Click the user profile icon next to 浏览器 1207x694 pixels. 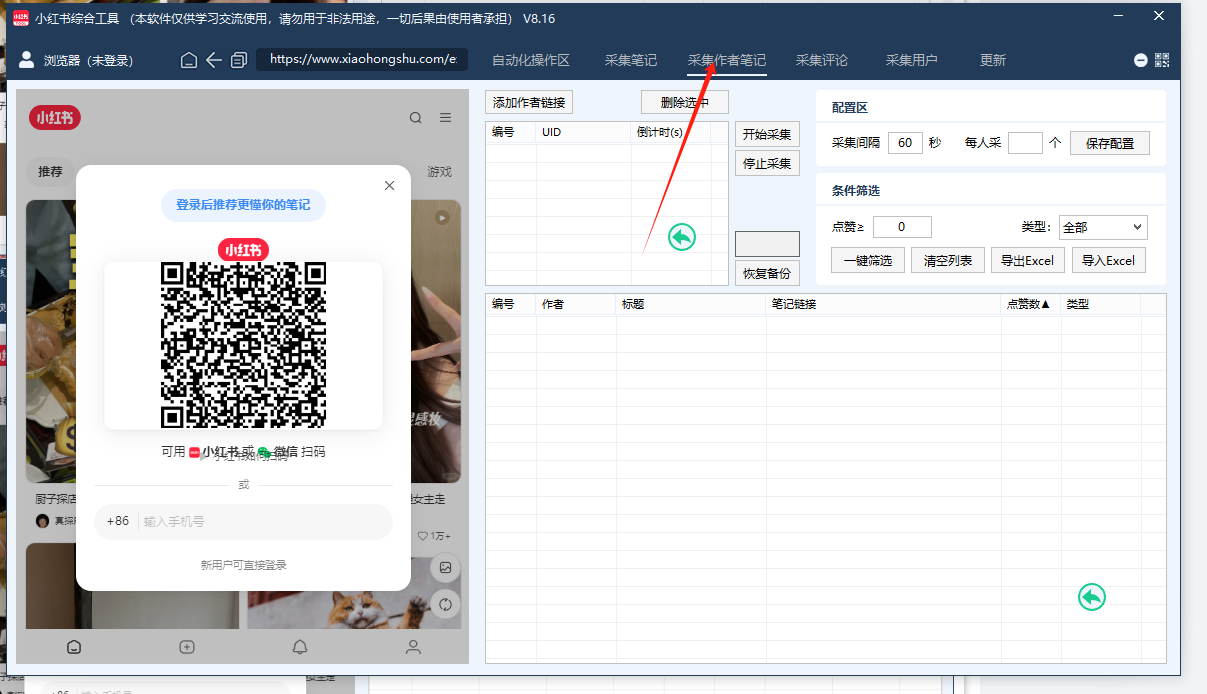[x=27, y=60]
